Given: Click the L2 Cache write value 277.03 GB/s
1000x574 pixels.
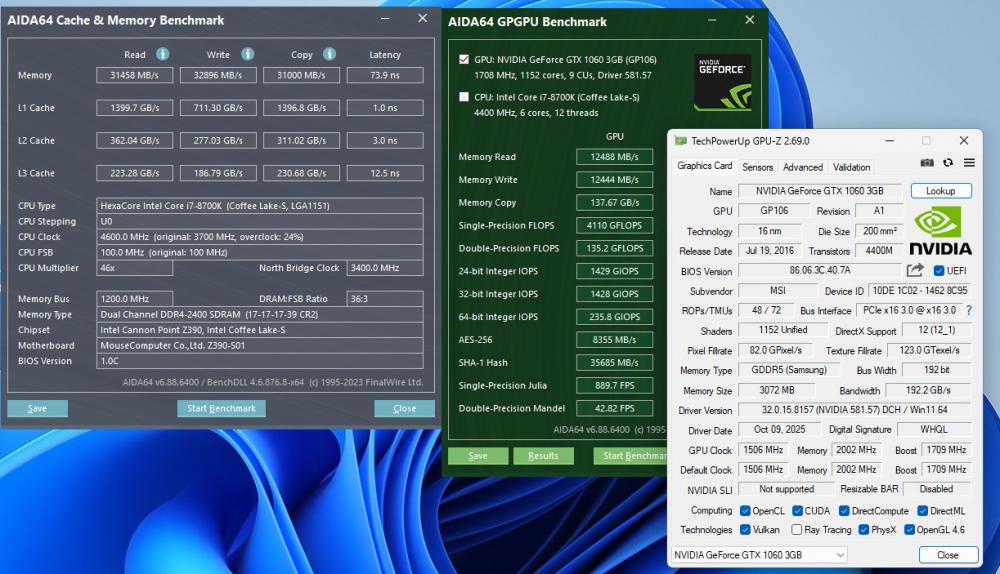Looking at the screenshot, I should [x=218, y=140].
